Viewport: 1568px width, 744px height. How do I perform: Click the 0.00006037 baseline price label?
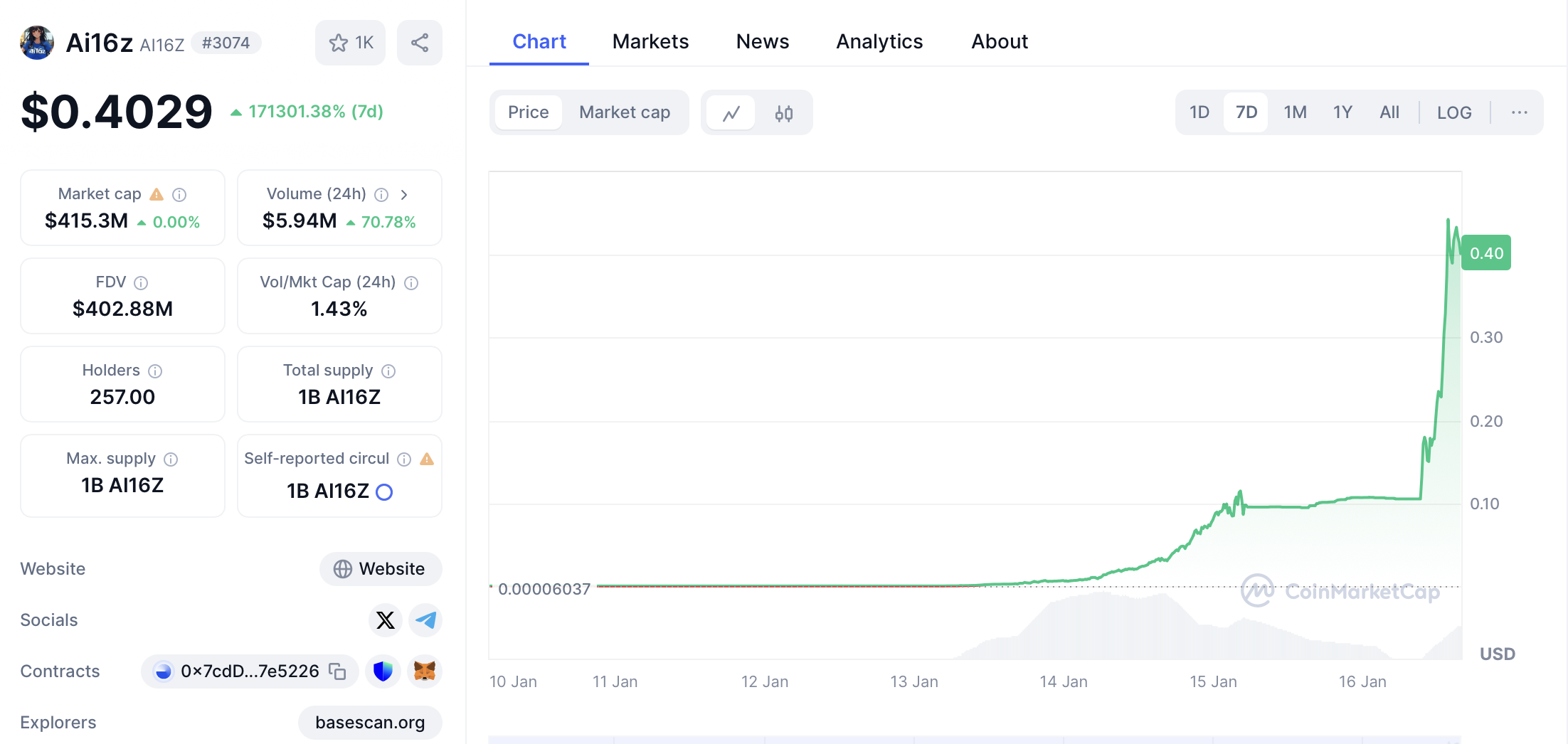544,589
